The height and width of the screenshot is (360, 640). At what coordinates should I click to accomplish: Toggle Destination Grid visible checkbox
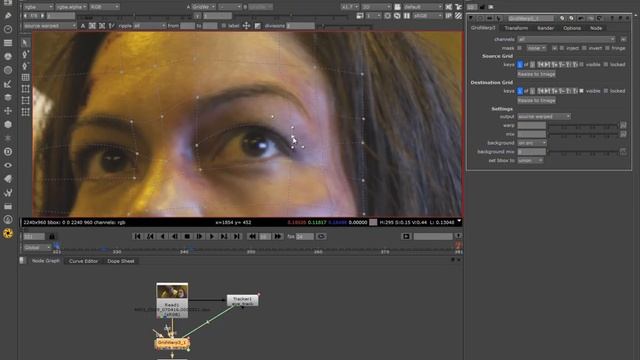tap(582, 91)
